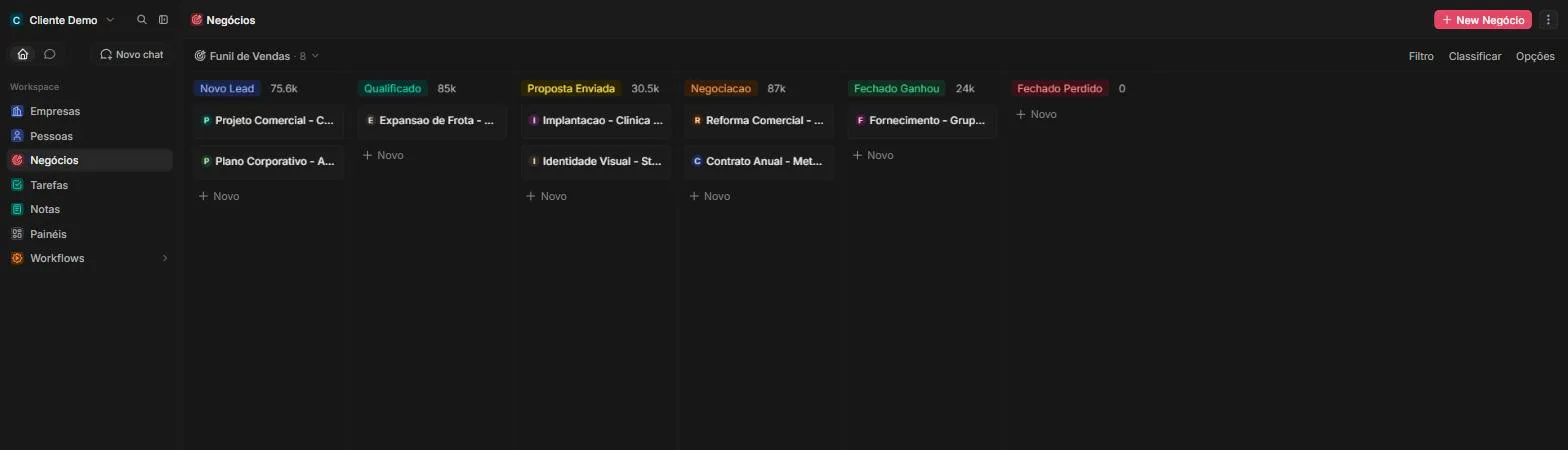The image size is (1568, 450).
Task: Open the Funil de Vendas view dropdown
Action: pyautogui.click(x=257, y=56)
